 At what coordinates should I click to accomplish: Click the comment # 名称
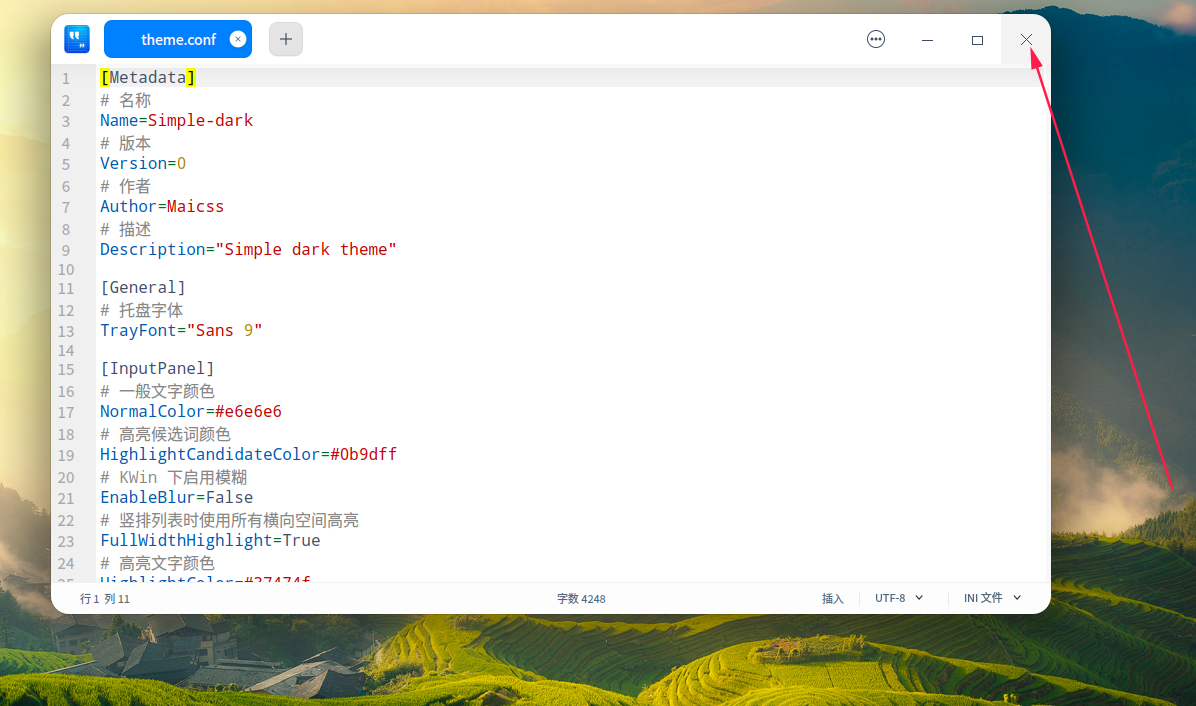coord(125,100)
